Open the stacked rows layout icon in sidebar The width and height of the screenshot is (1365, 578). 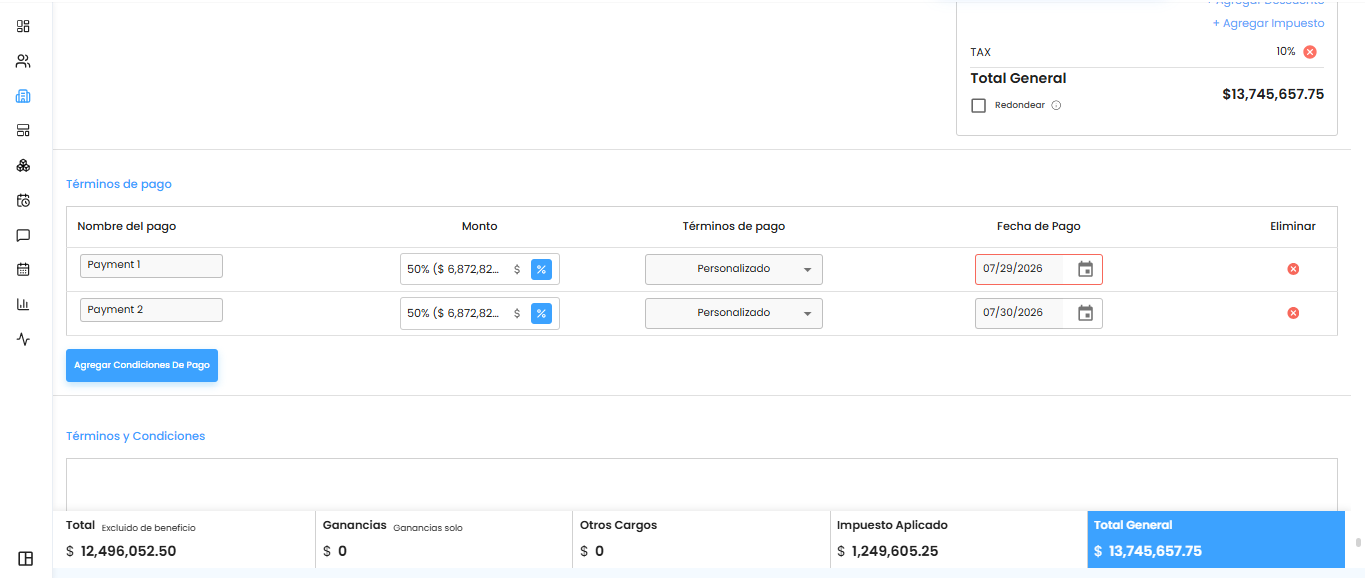[x=23, y=130]
